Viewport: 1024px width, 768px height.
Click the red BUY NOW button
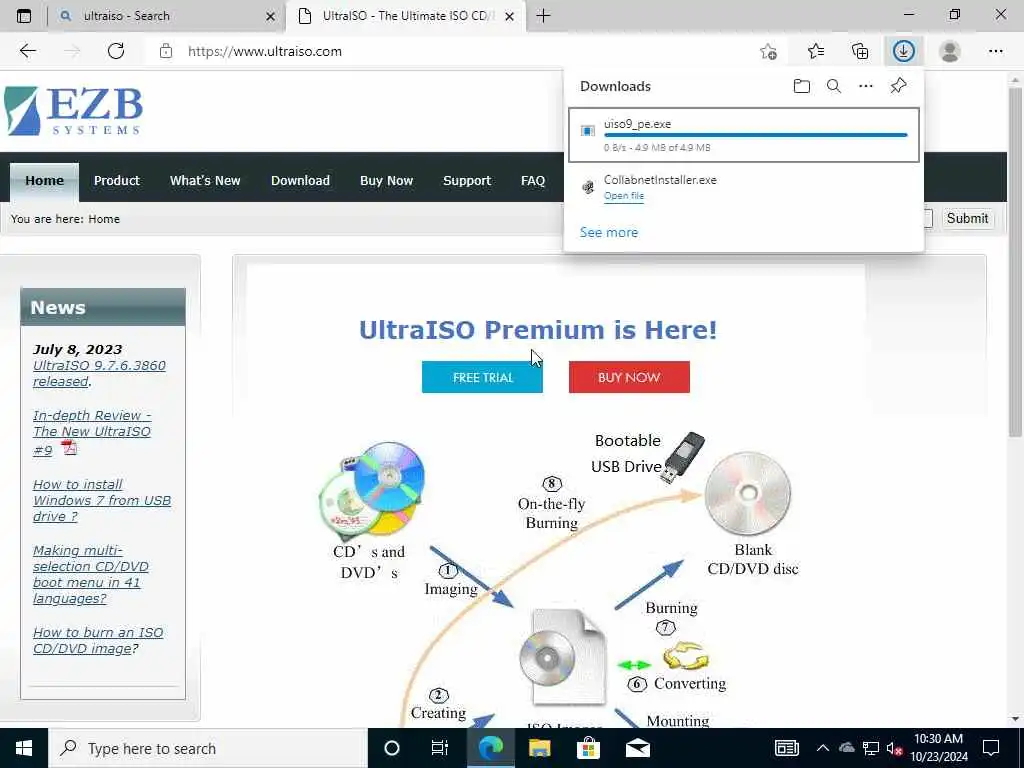click(x=629, y=377)
